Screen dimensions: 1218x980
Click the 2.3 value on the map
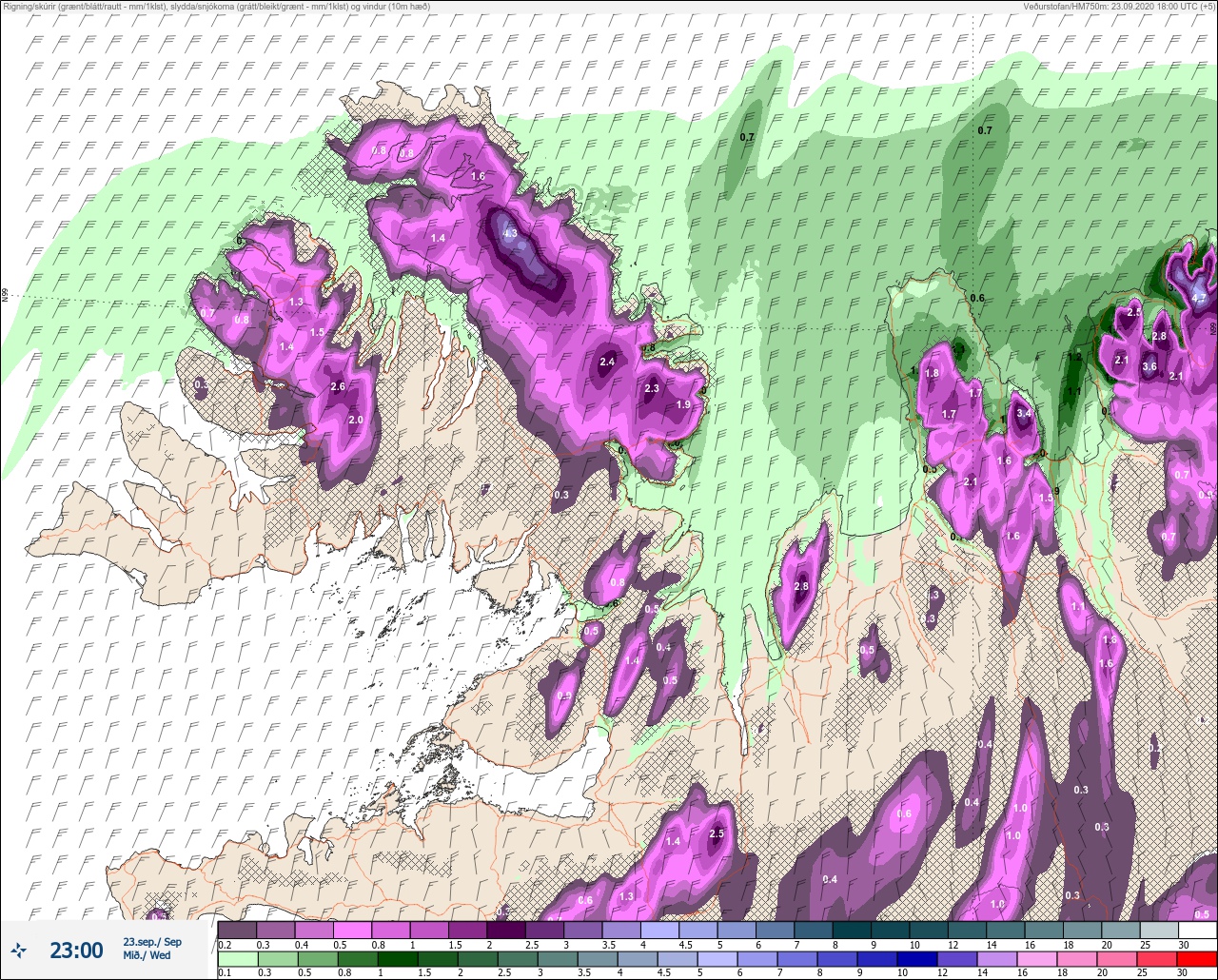(652, 388)
